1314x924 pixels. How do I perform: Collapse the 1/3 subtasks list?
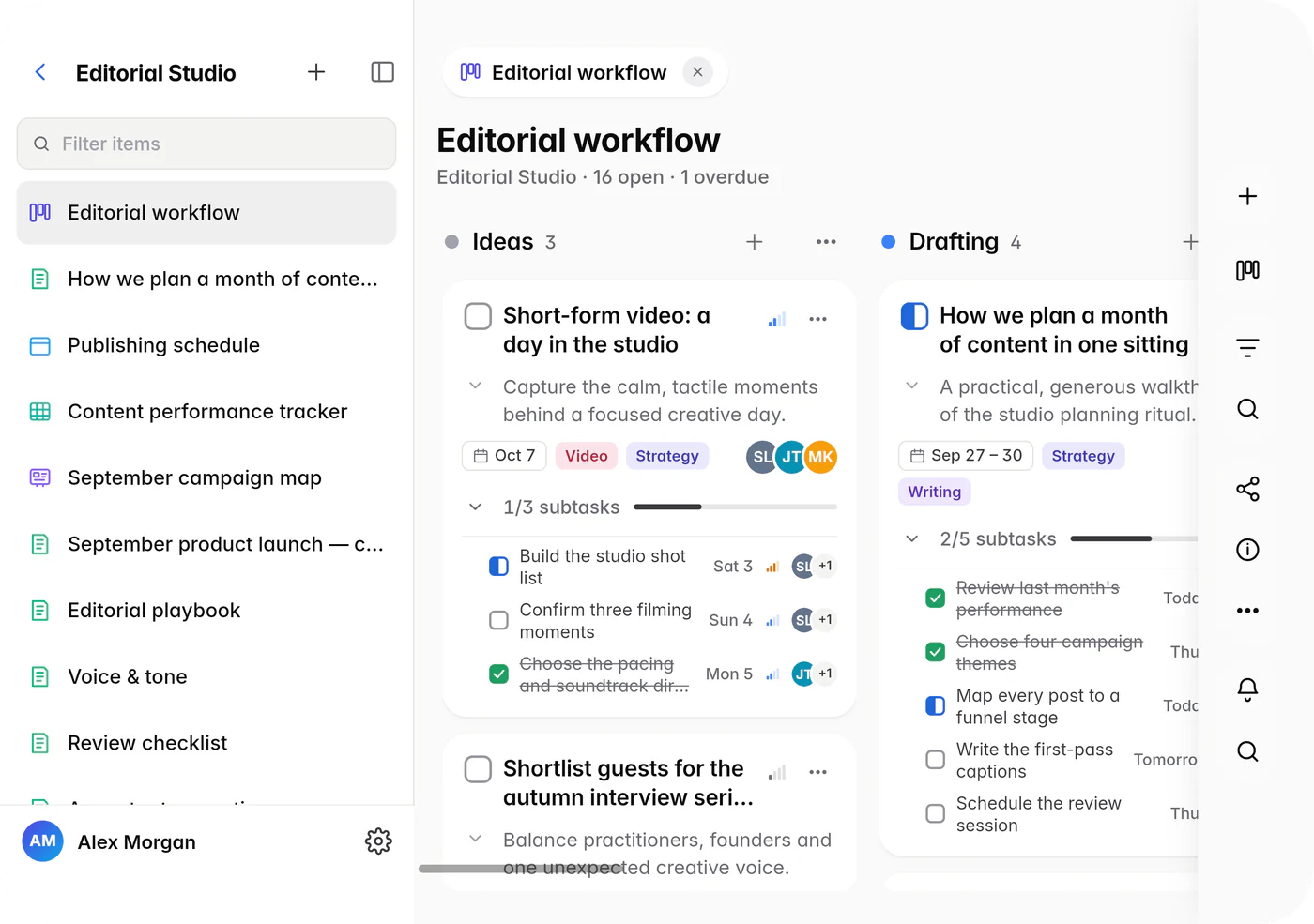click(x=476, y=507)
